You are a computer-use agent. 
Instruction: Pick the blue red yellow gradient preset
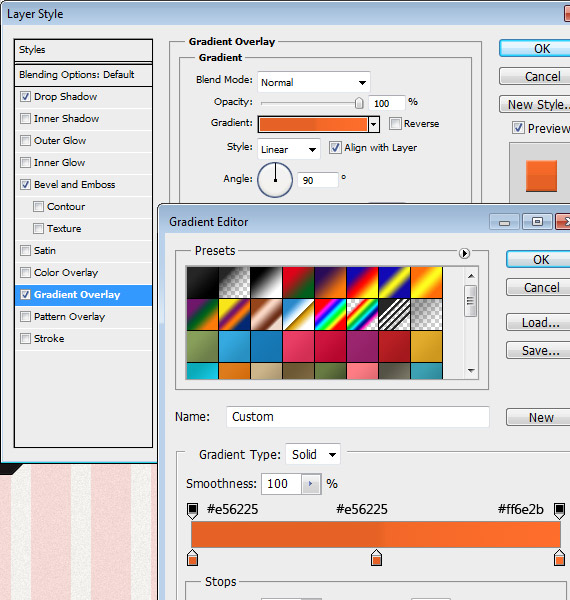coord(363,282)
